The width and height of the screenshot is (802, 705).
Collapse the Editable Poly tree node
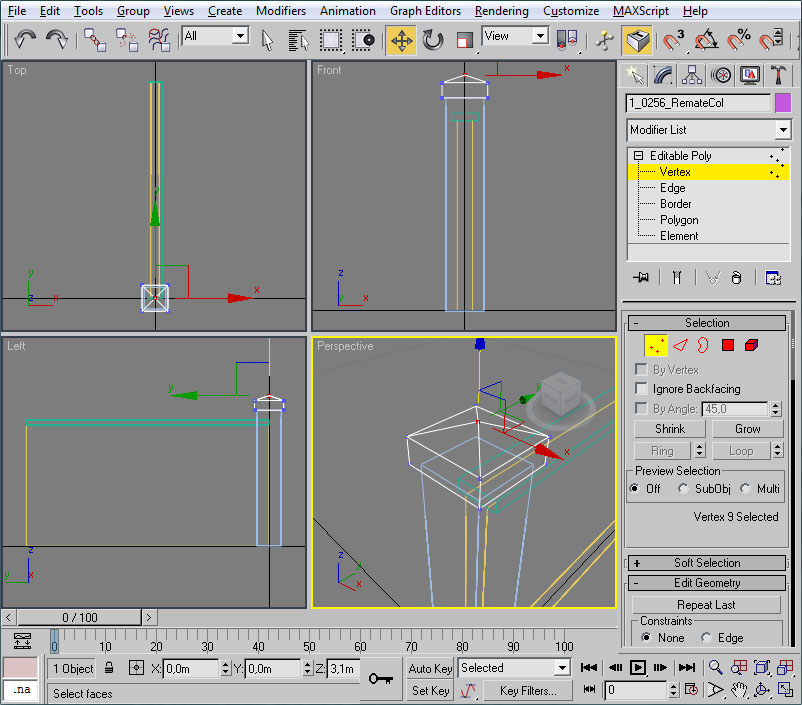tap(638, 156)
